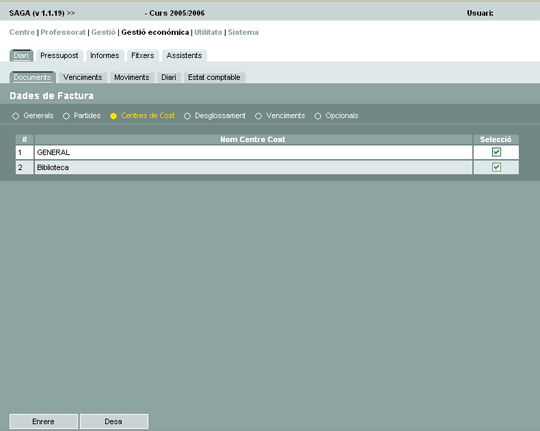Viewport: 540px width, 431px height.
Task: Open the Sistema menu link
Action: click(x=243, y=32)
